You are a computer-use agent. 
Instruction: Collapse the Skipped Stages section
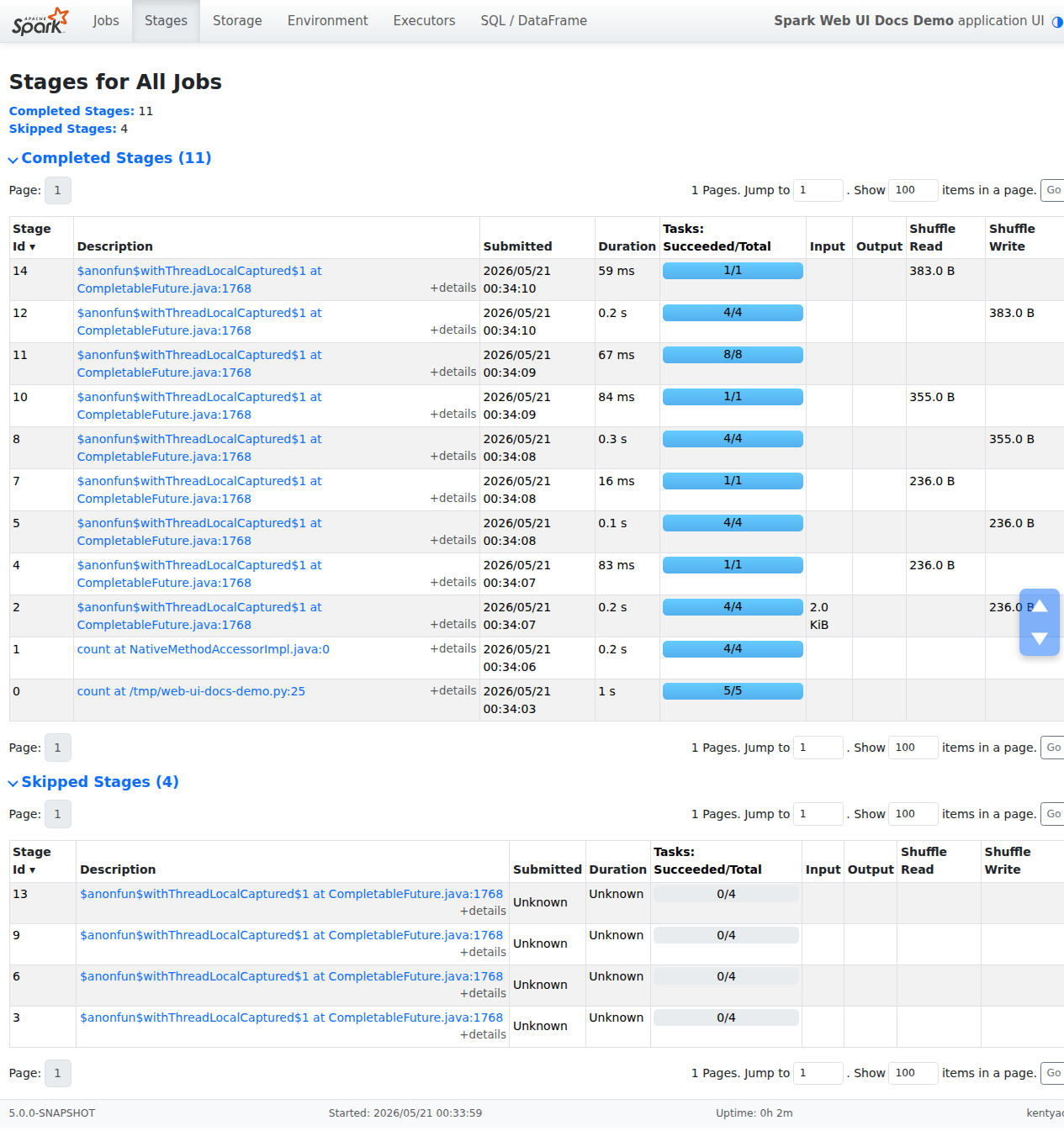[x=93, y=782]
